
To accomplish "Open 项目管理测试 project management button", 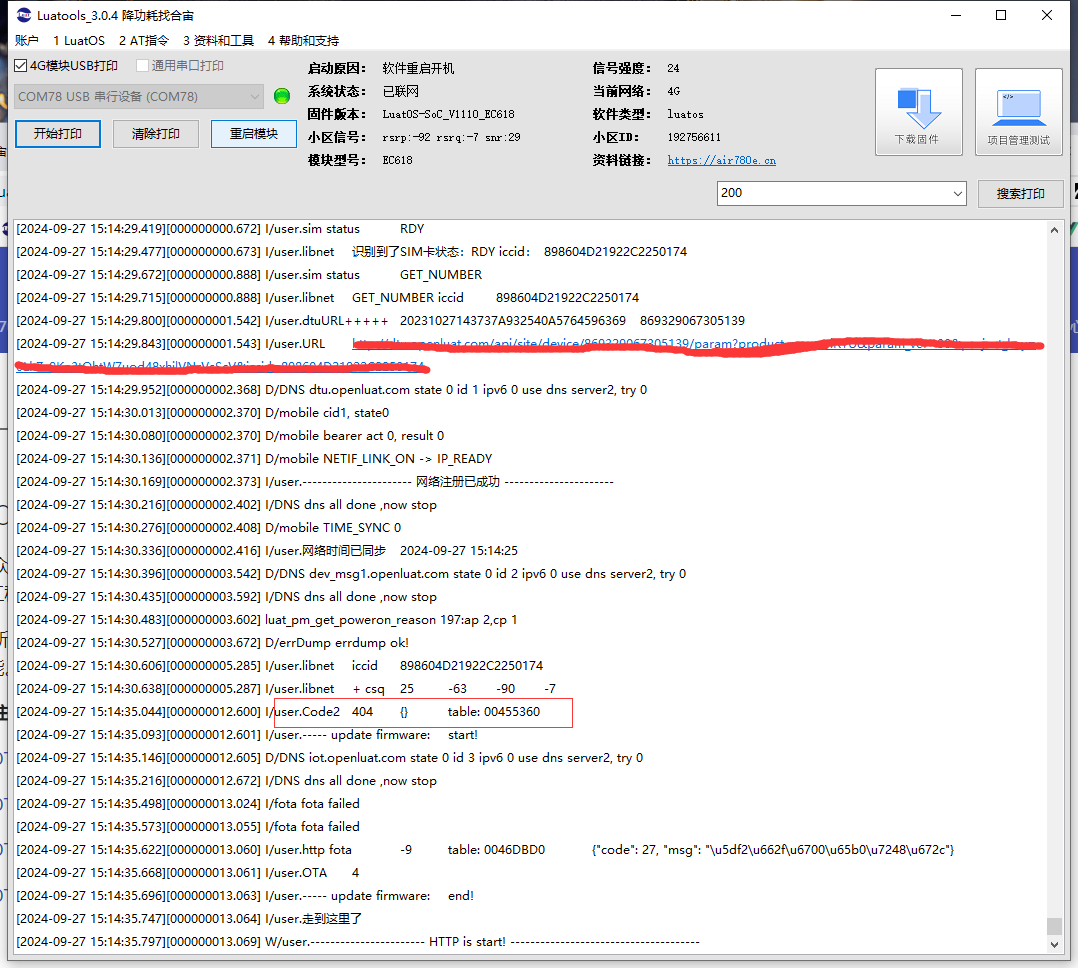I will point(1019,111).
